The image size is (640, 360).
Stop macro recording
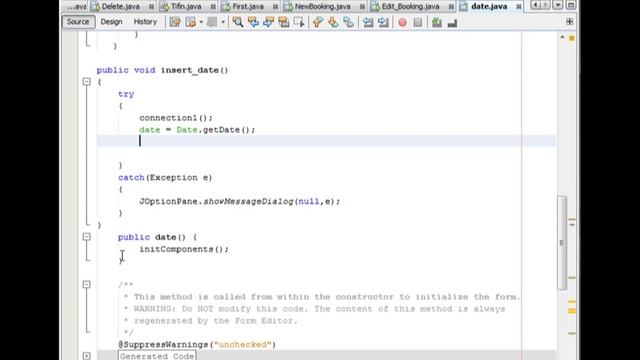418,22
